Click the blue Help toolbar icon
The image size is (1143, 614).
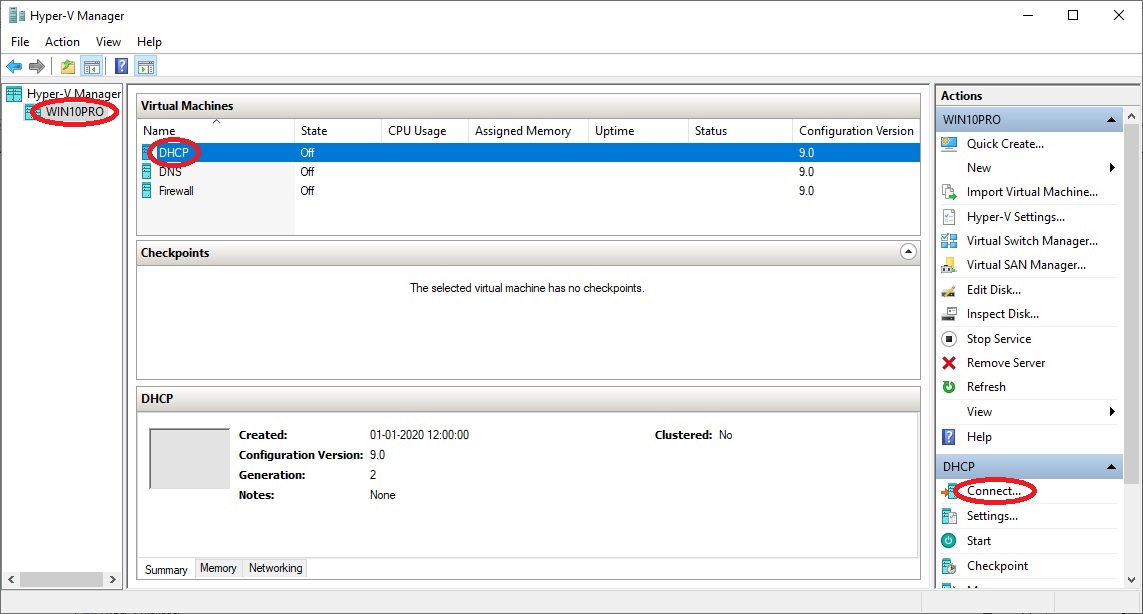(122, 67)
